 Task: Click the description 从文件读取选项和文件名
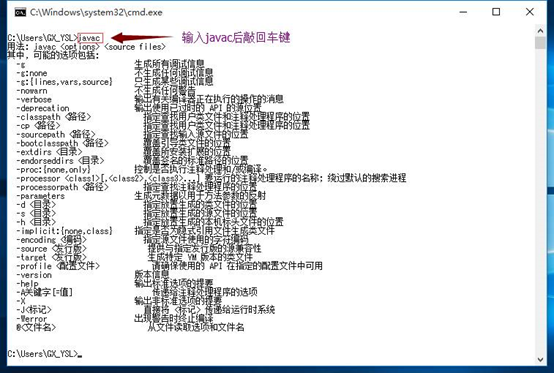pyautogui.click(x=196, y=327)
